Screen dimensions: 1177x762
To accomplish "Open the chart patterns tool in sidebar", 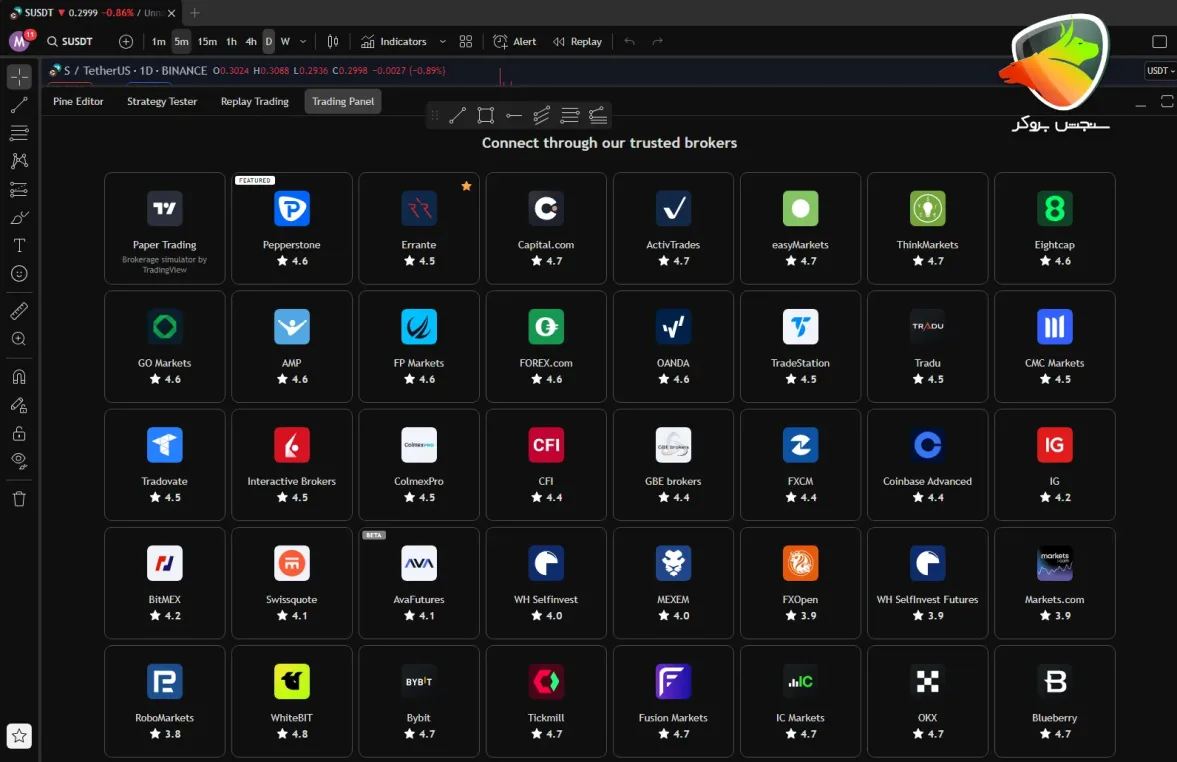I will 20,161.
